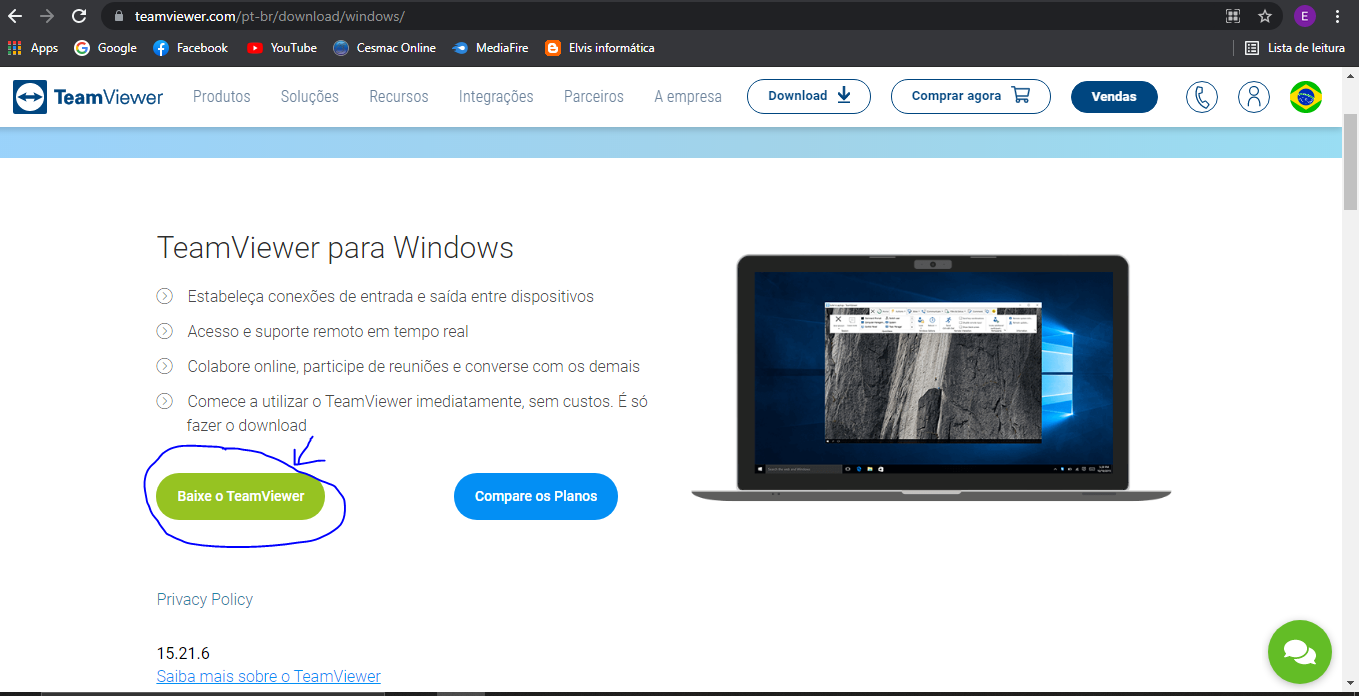
Task: Click the Brazil flag language selector
Action: click(1306, 97)
